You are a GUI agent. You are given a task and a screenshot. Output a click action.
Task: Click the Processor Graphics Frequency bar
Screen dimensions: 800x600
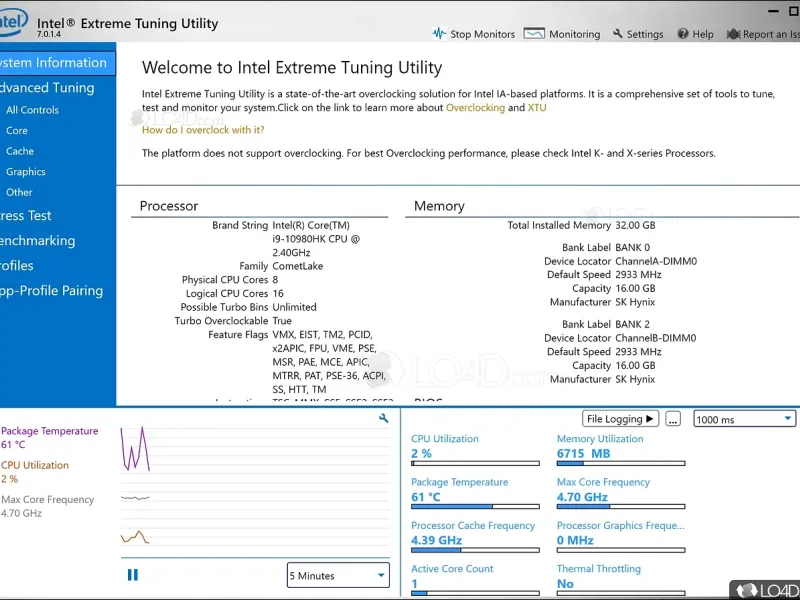coord(621,550)
